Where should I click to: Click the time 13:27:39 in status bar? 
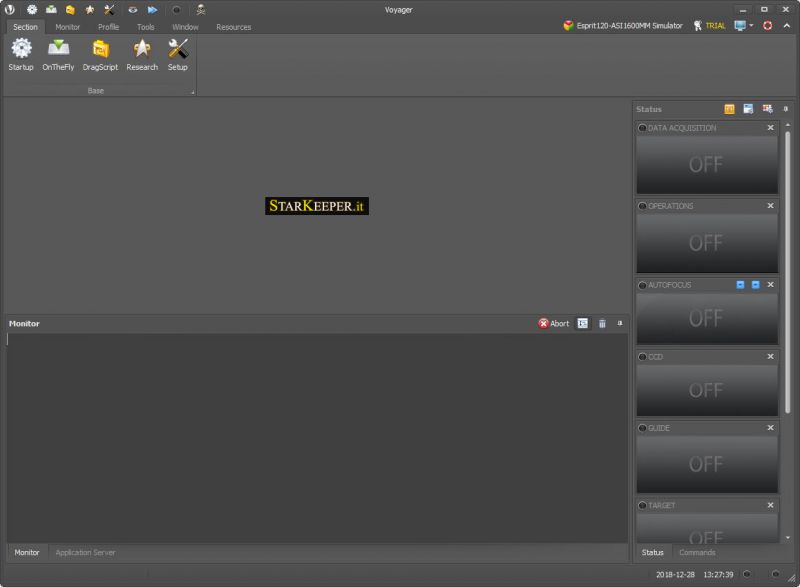pos(718,575)
